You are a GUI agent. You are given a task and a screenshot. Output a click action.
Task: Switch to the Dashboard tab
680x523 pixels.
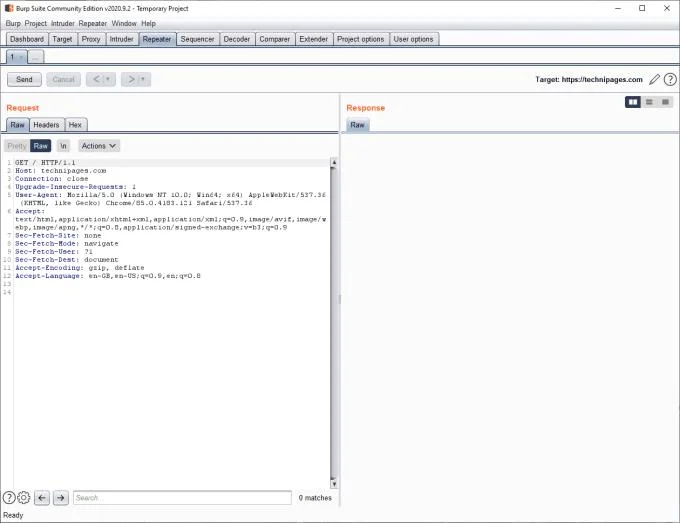27,39
